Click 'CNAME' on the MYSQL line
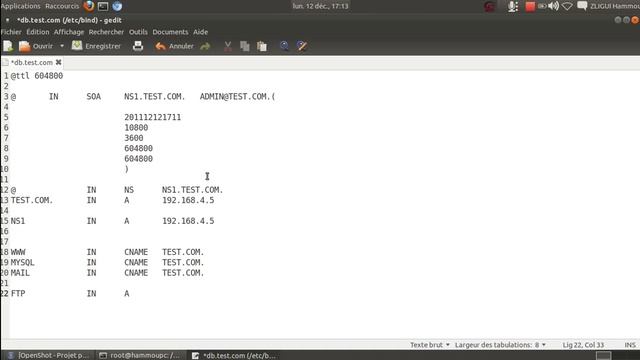The width and height of the screenshot is (640, 360). (136, 262)
